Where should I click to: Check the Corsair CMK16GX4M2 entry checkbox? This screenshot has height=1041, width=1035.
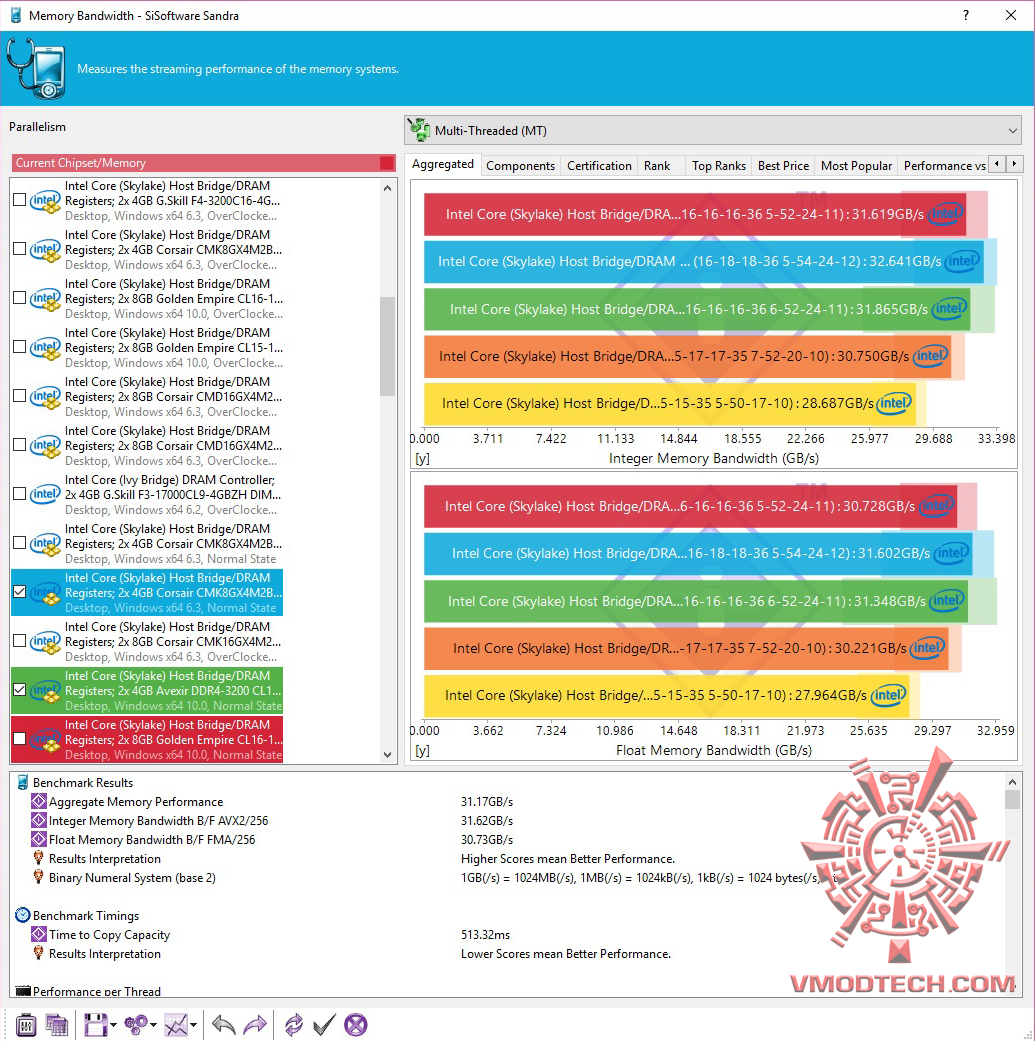click(x=20, y=641)
